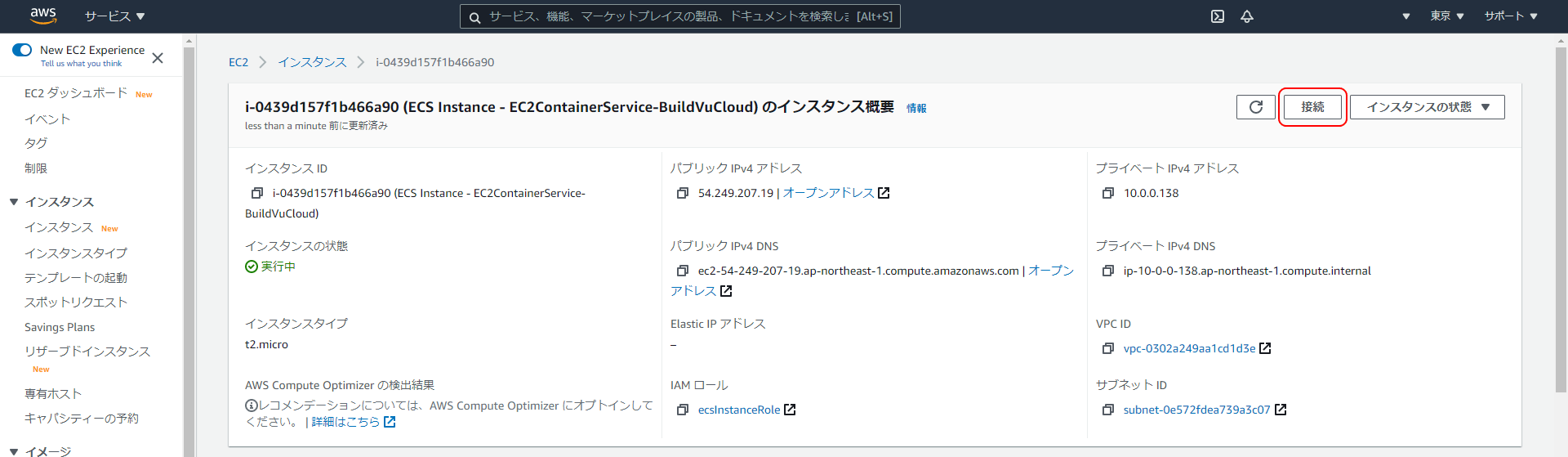
Task: Copy the private IPv4 DNS name
Action: tap(1108, 271)
